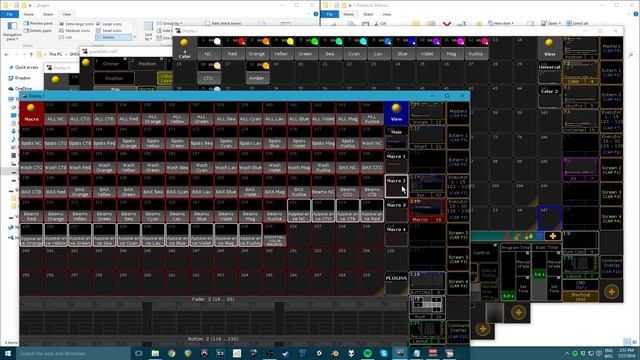
Task: Open the Share tab in plugins Explorer
Action: pos(48,14)
